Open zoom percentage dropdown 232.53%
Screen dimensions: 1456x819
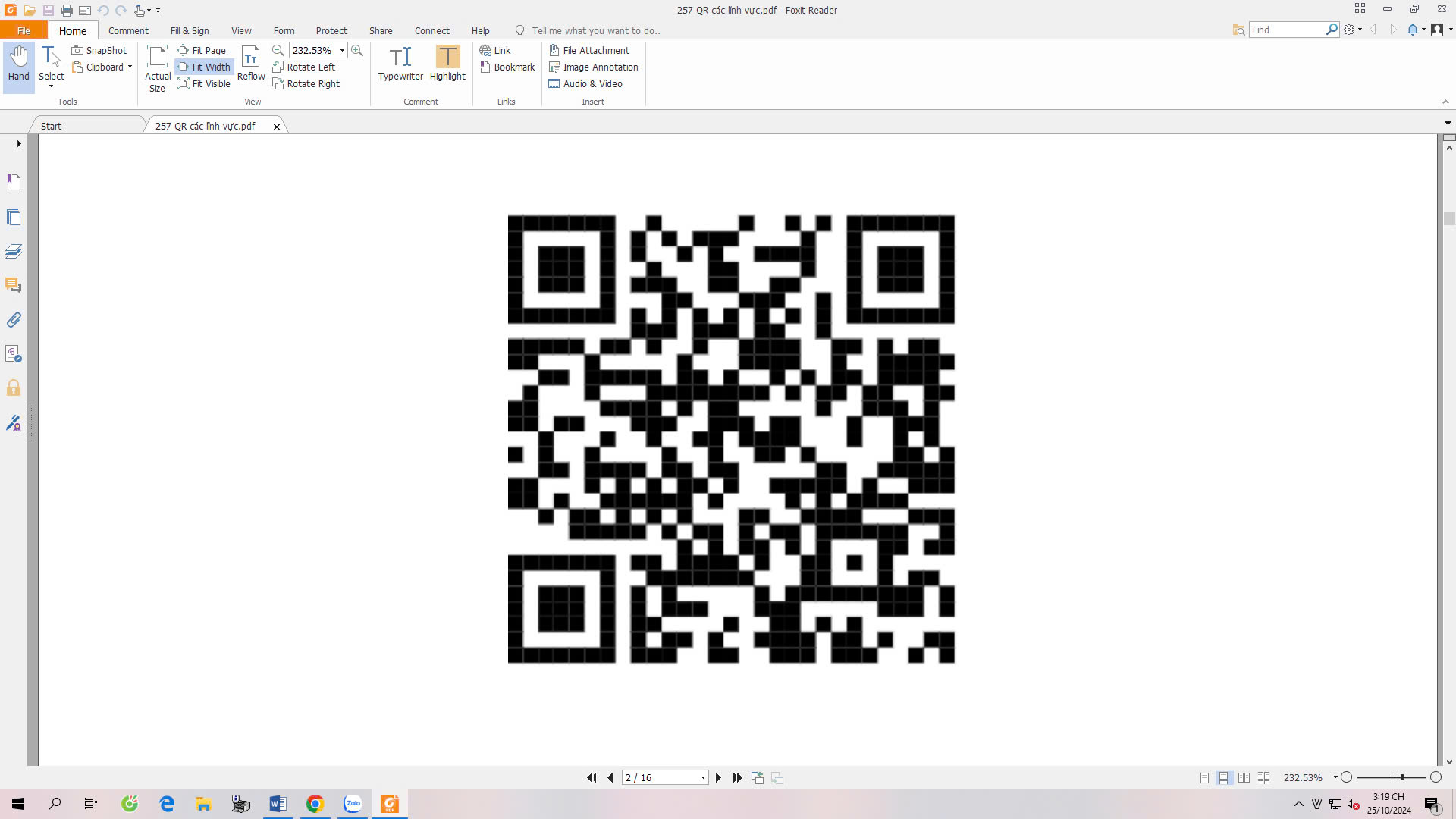click(342, 50)
